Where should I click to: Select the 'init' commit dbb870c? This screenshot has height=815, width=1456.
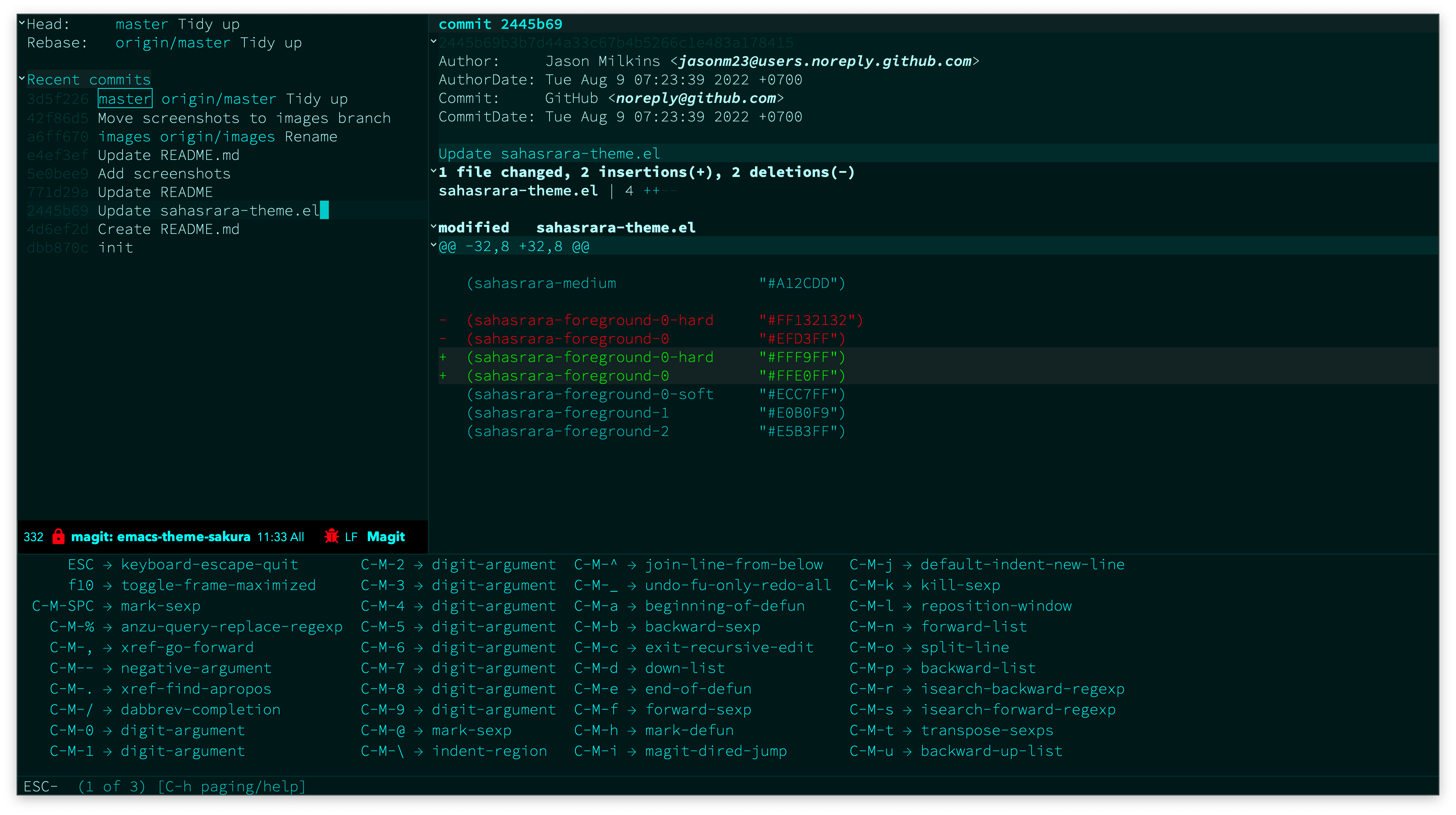(x=115, y=247)
